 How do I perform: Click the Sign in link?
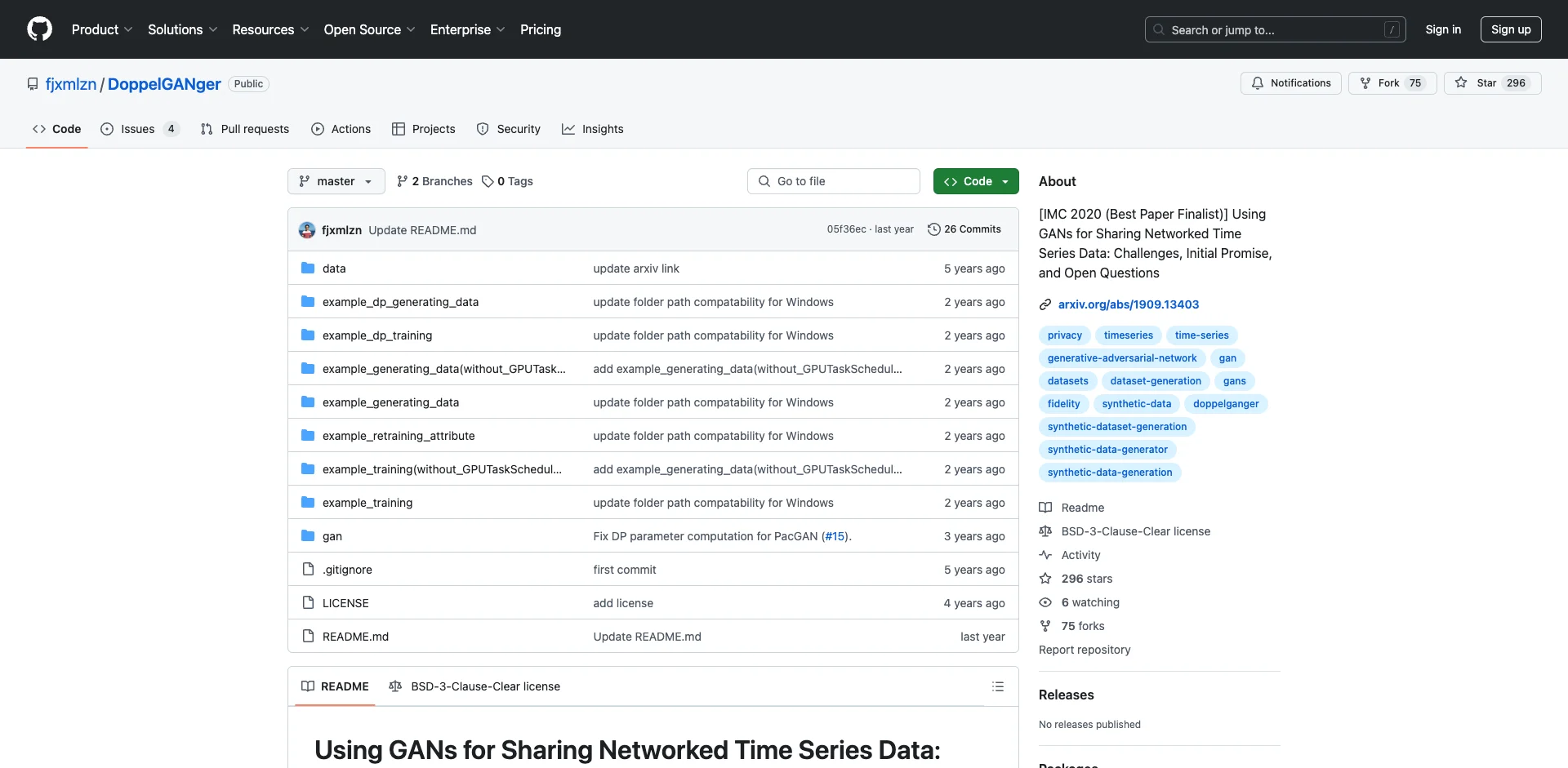tap(1443, 29)
